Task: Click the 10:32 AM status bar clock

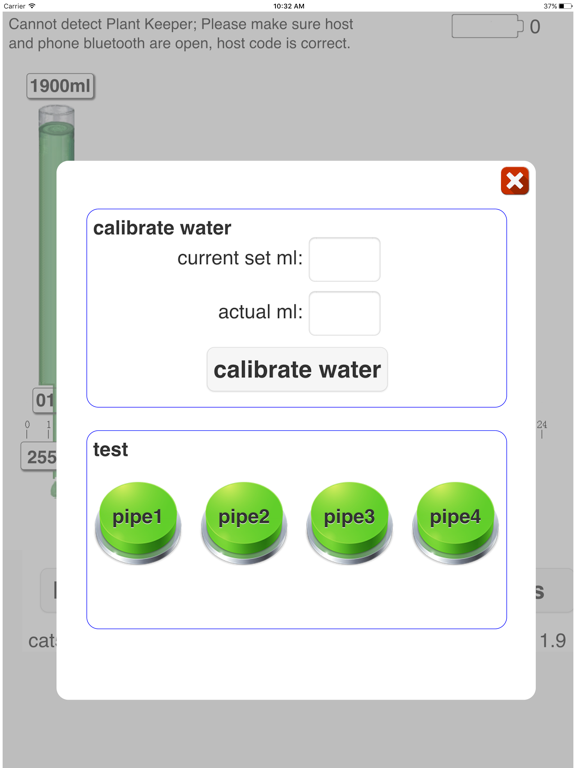Action: (288, 6)
